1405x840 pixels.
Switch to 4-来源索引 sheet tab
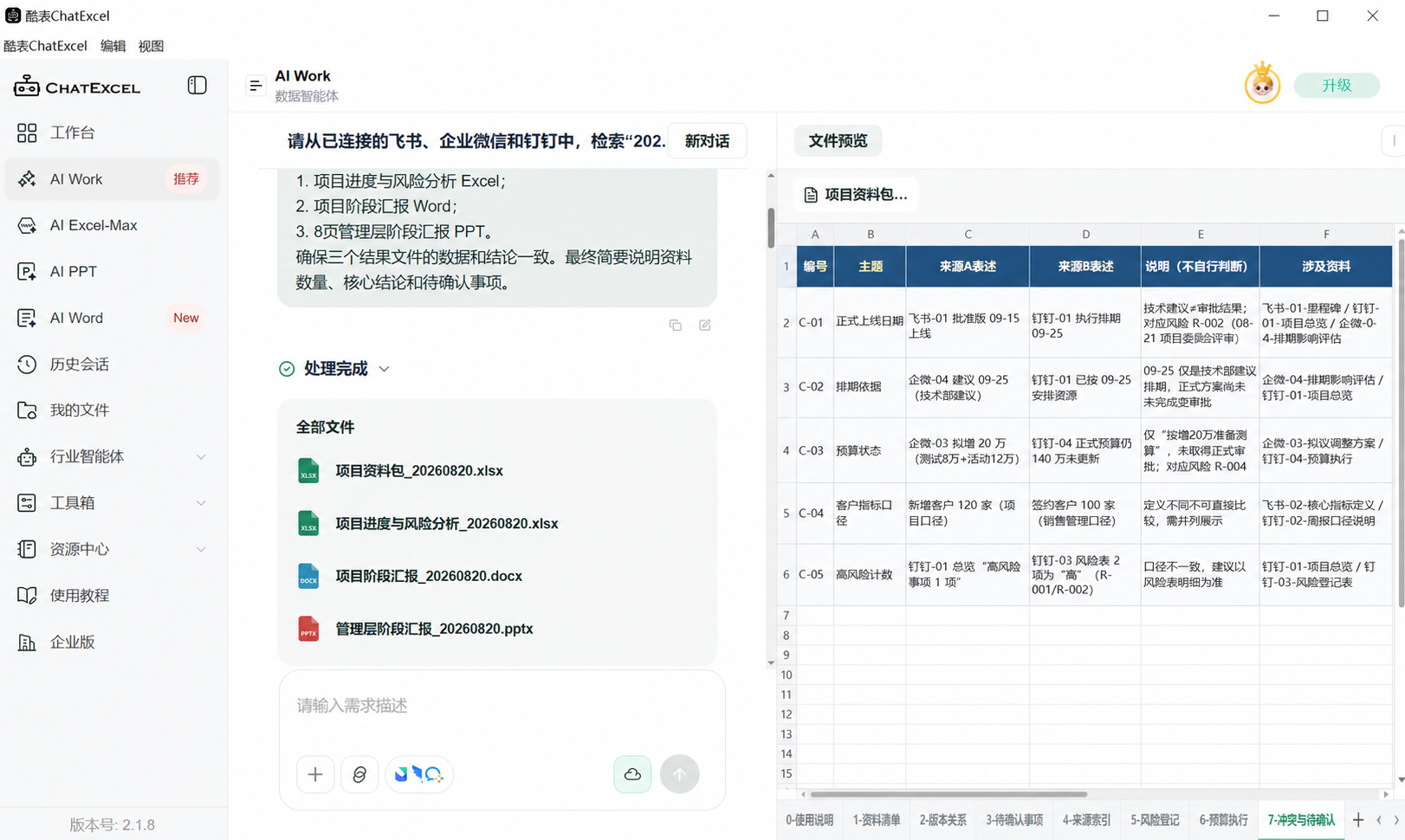(1087, 820)
